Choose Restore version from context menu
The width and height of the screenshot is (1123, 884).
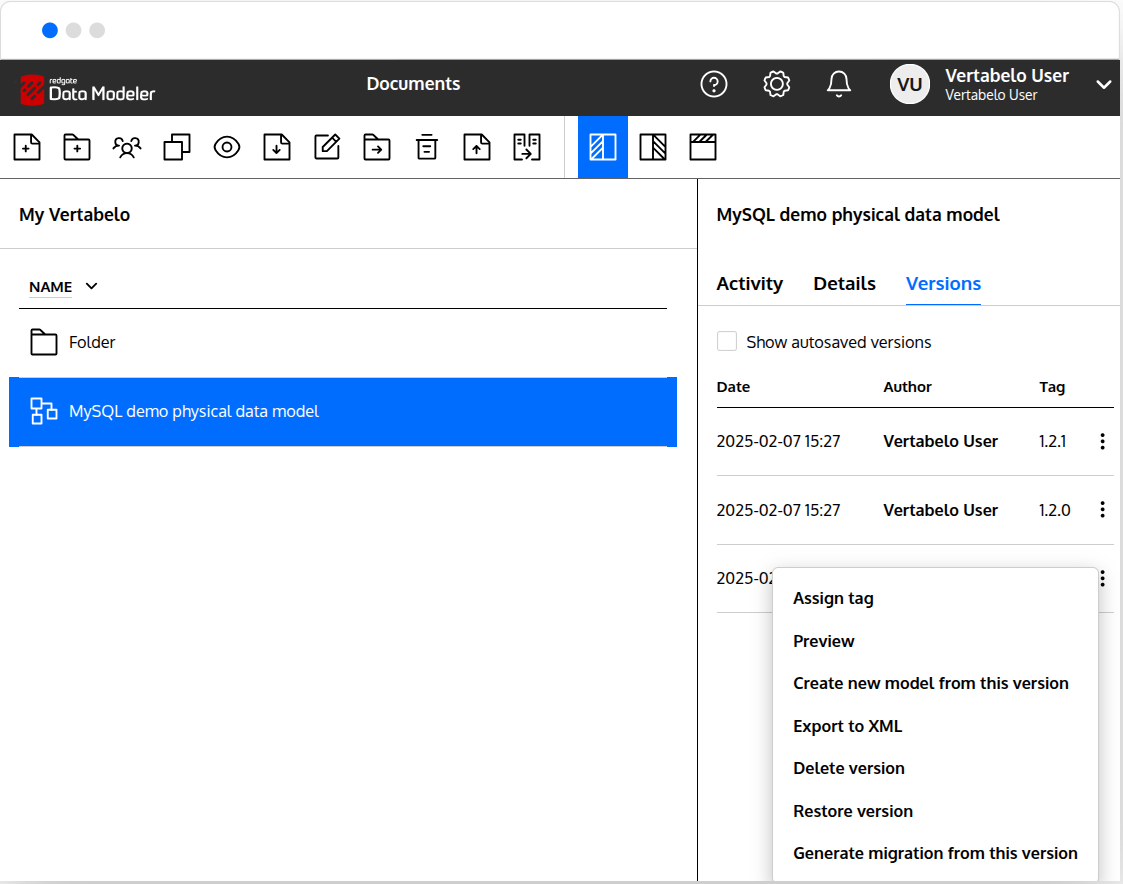tap(852, 811)
